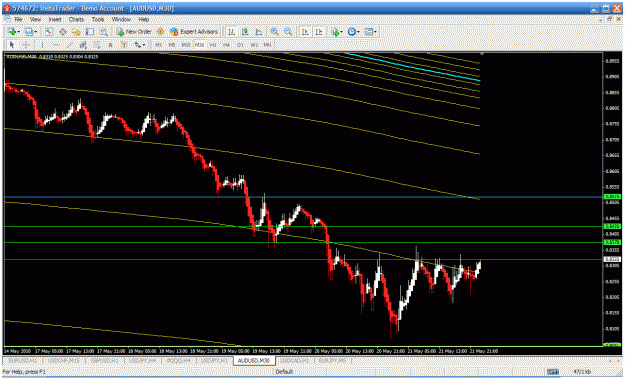
Task: Switch to M15 timeframe
Action: (x=186, y=45)
